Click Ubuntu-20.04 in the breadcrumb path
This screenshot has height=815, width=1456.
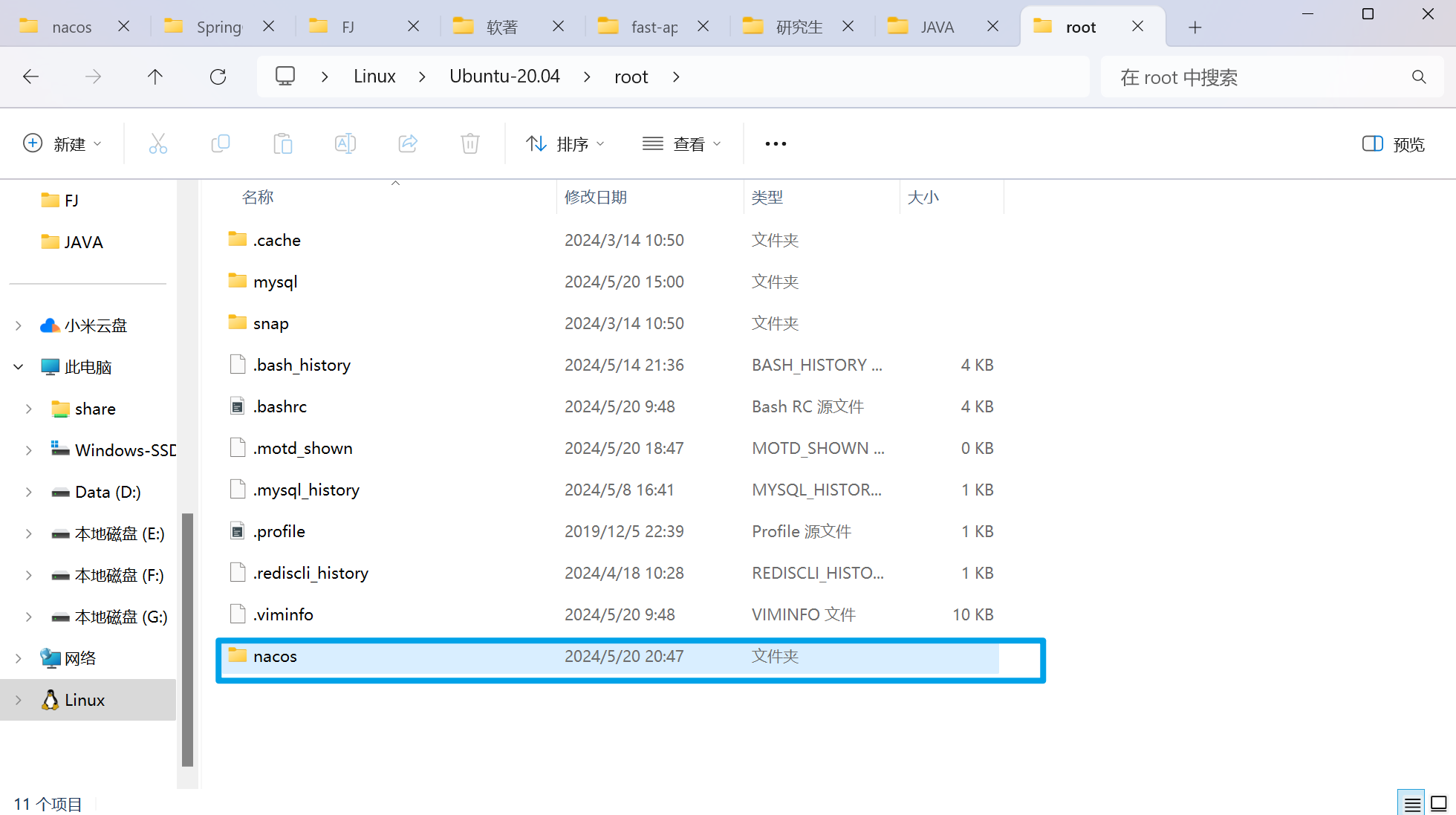click(504, 77)
